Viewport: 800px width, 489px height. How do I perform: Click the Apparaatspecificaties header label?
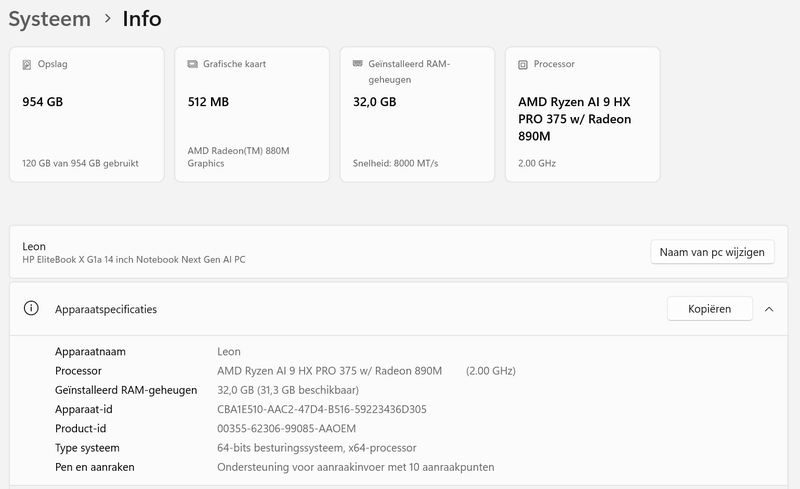pyautogui.click(x=106, y=309)
